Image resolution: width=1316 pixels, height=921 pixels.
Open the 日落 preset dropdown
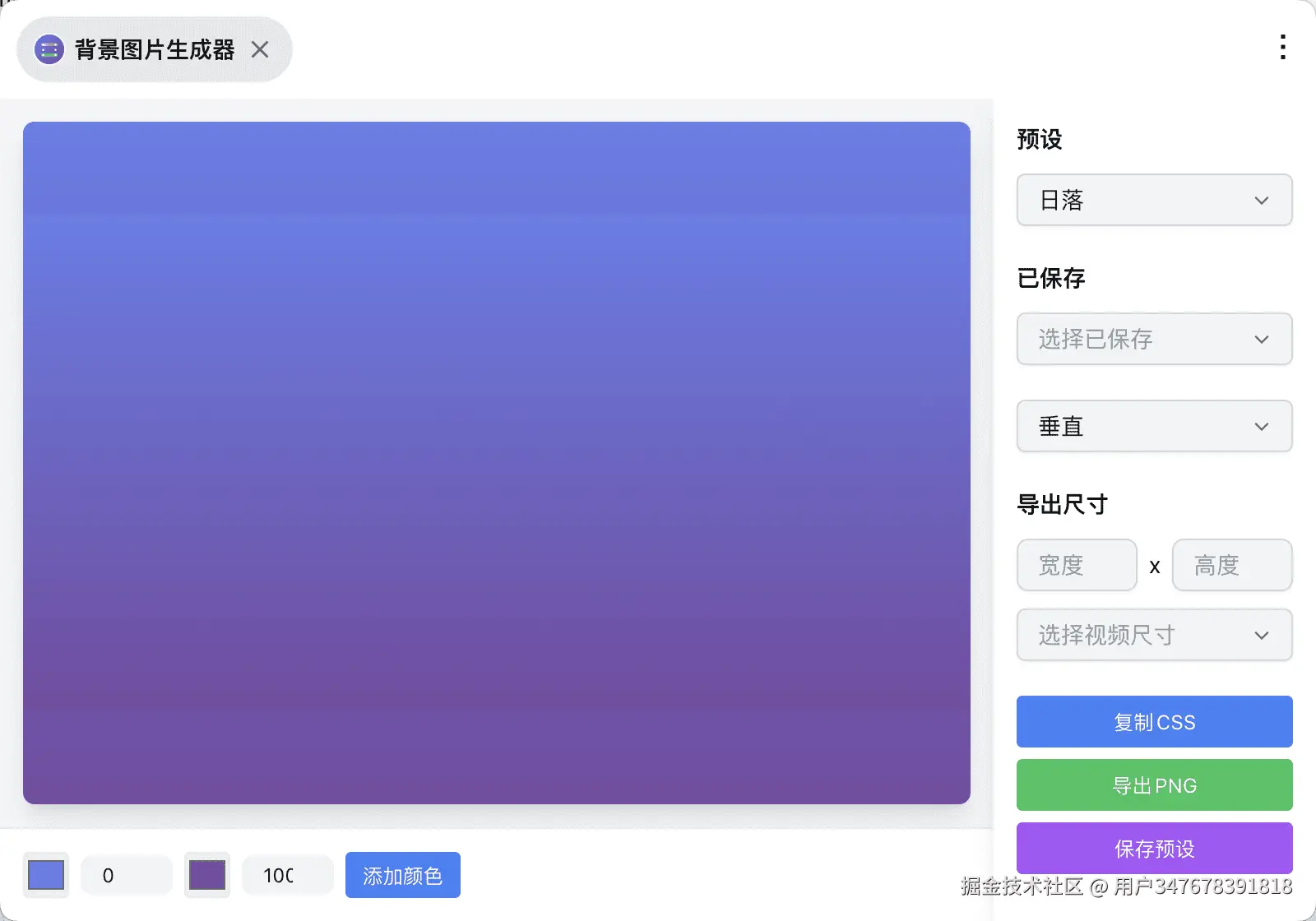[1154, 200]
